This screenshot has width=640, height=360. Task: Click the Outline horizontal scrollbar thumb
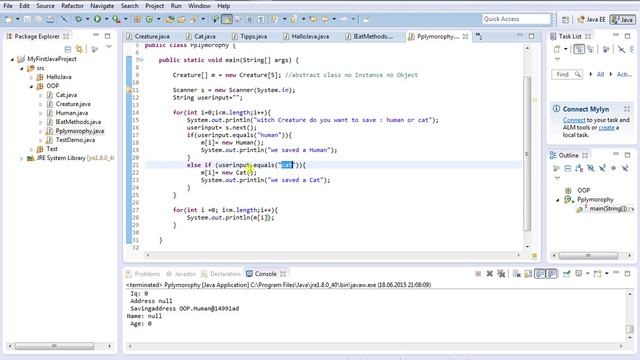[x=588, y=256]
